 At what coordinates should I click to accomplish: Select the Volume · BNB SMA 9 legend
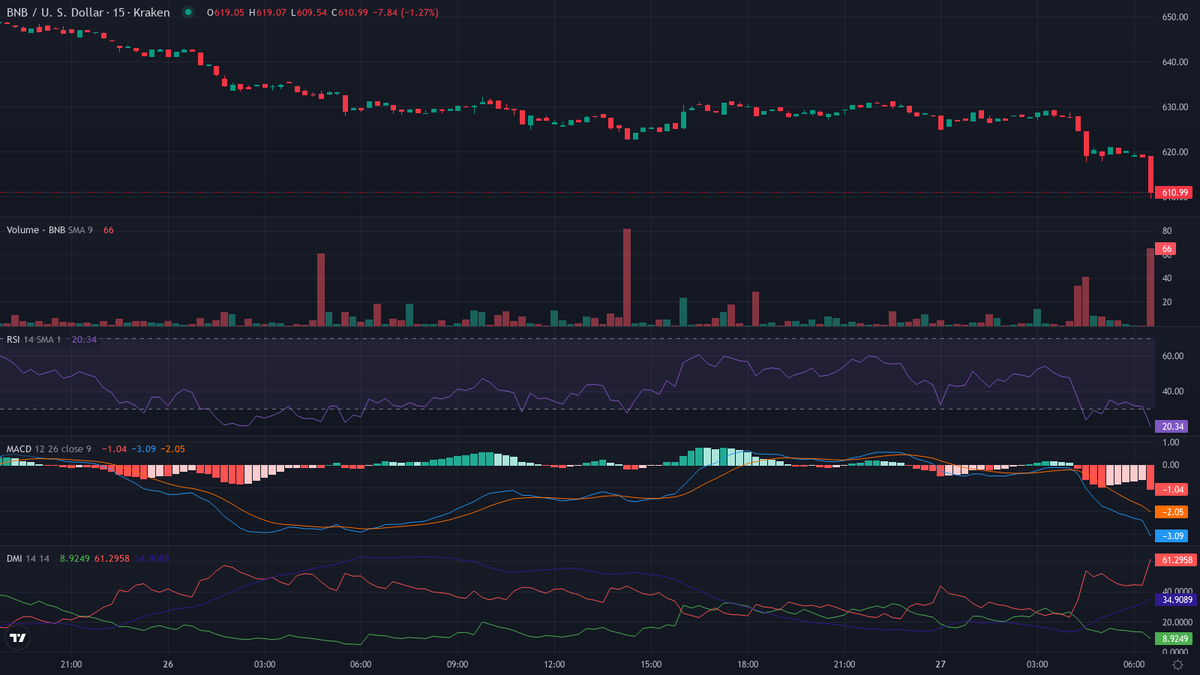(50, 230)
